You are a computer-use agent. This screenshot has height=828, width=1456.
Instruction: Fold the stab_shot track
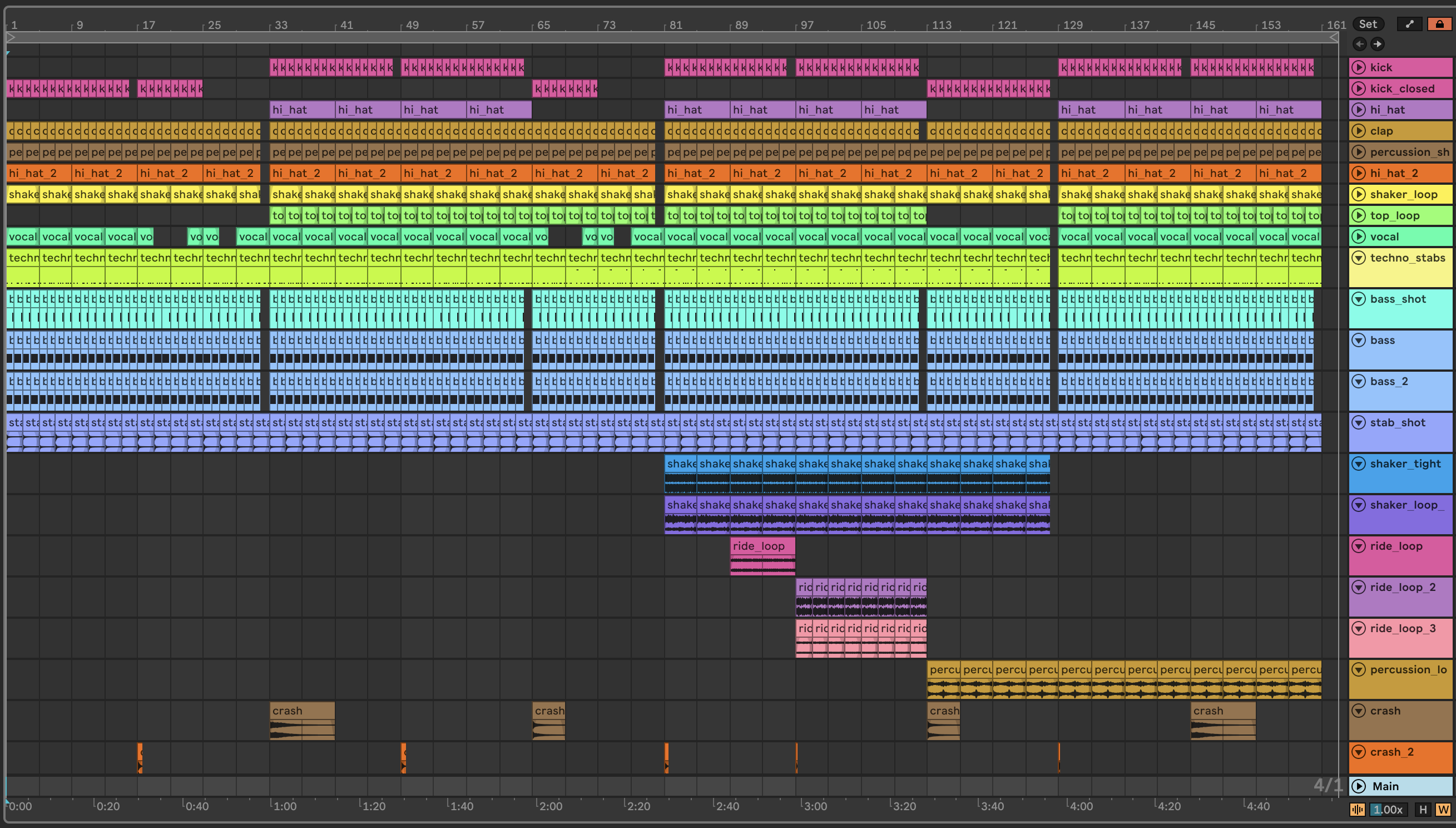(1359, 422)
